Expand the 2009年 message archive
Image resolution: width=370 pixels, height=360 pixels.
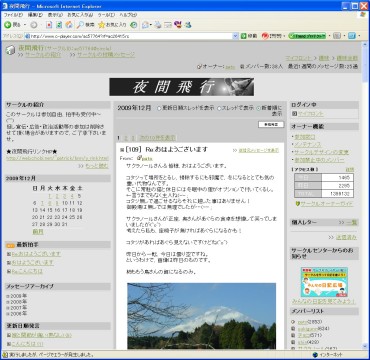click(x=8, y=296)
